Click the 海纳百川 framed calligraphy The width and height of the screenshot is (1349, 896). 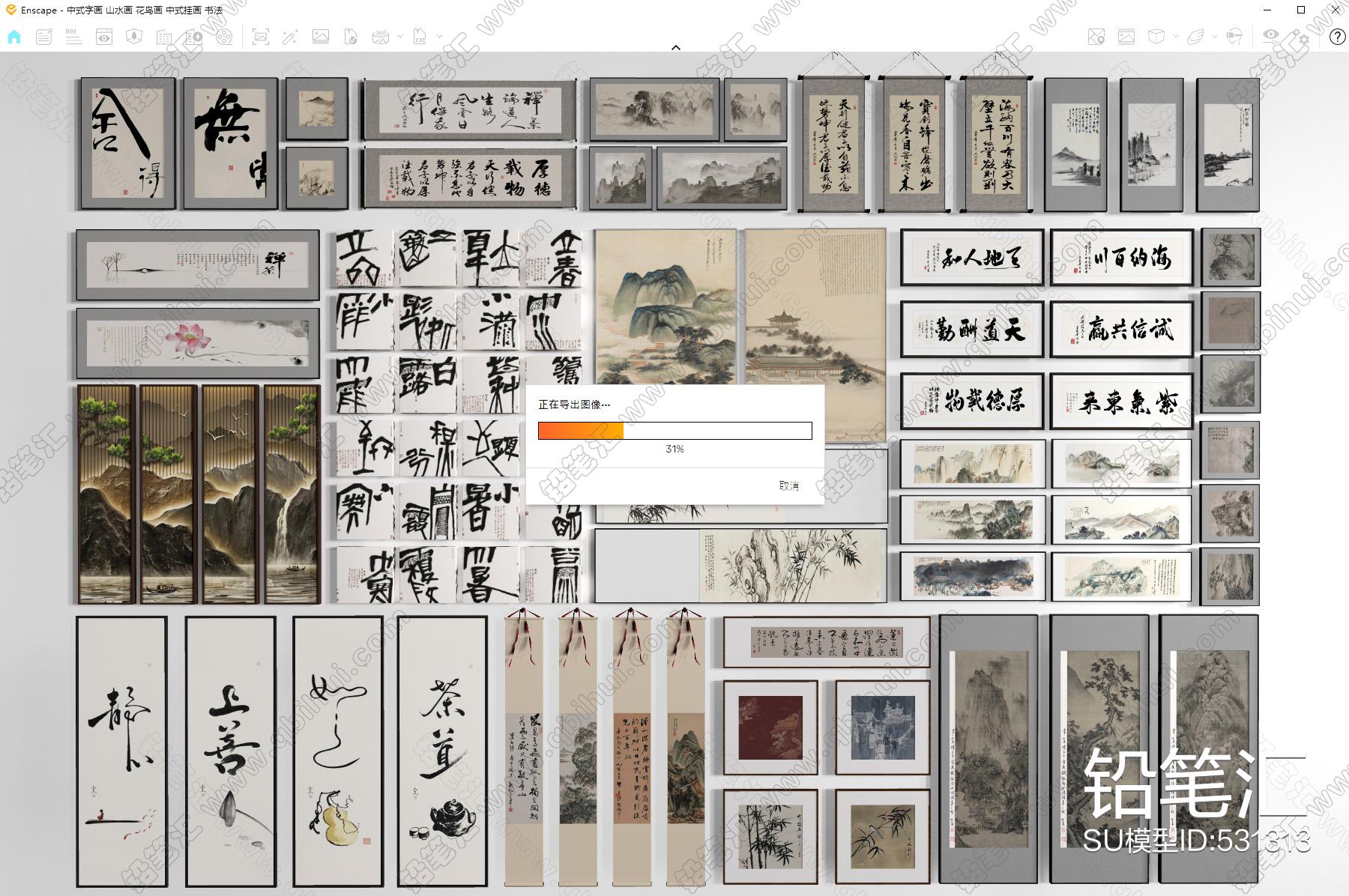pos(1121,258)
